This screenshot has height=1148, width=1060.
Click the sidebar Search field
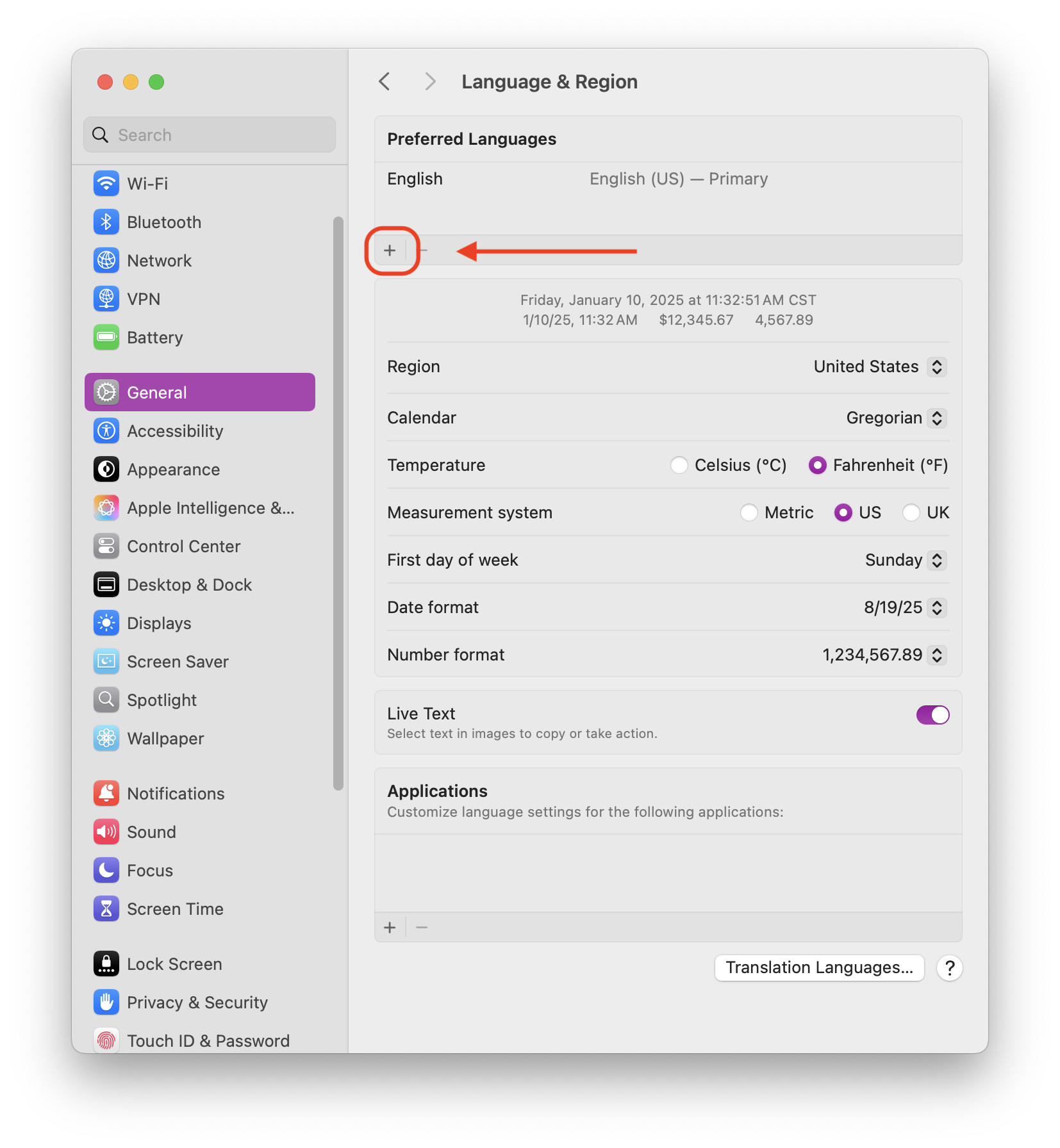click(210, 135)
